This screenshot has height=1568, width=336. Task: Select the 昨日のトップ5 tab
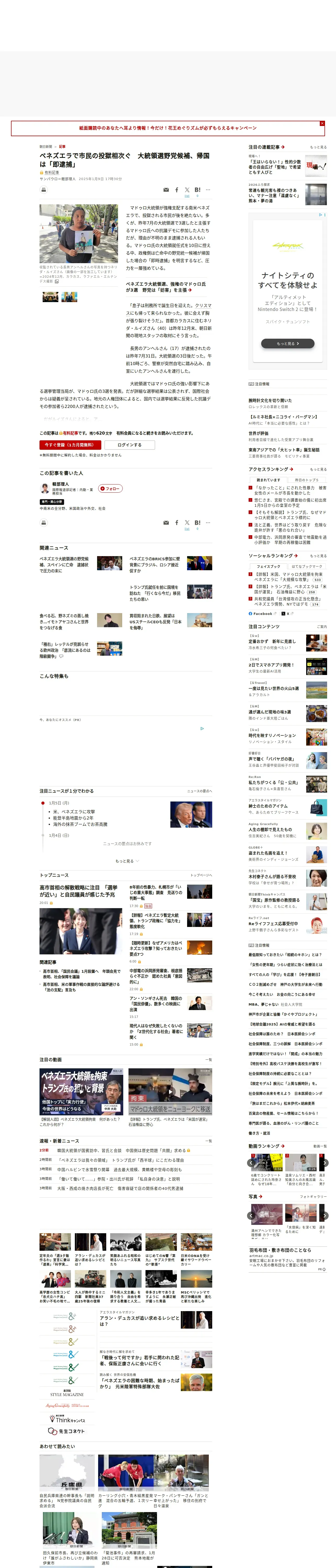pyautogui.click(x=307, y=480)
